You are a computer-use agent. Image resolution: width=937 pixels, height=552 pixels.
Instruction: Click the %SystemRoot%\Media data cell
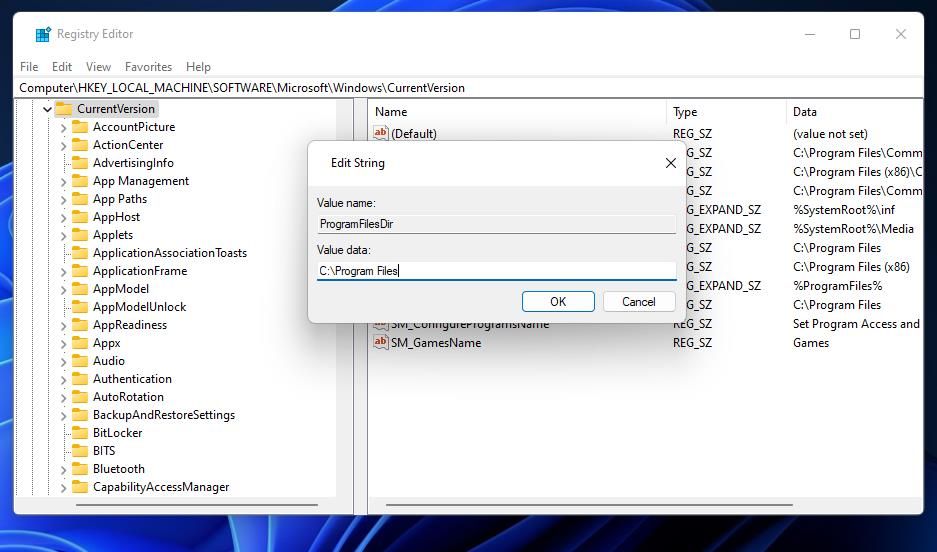click(853, 229)
